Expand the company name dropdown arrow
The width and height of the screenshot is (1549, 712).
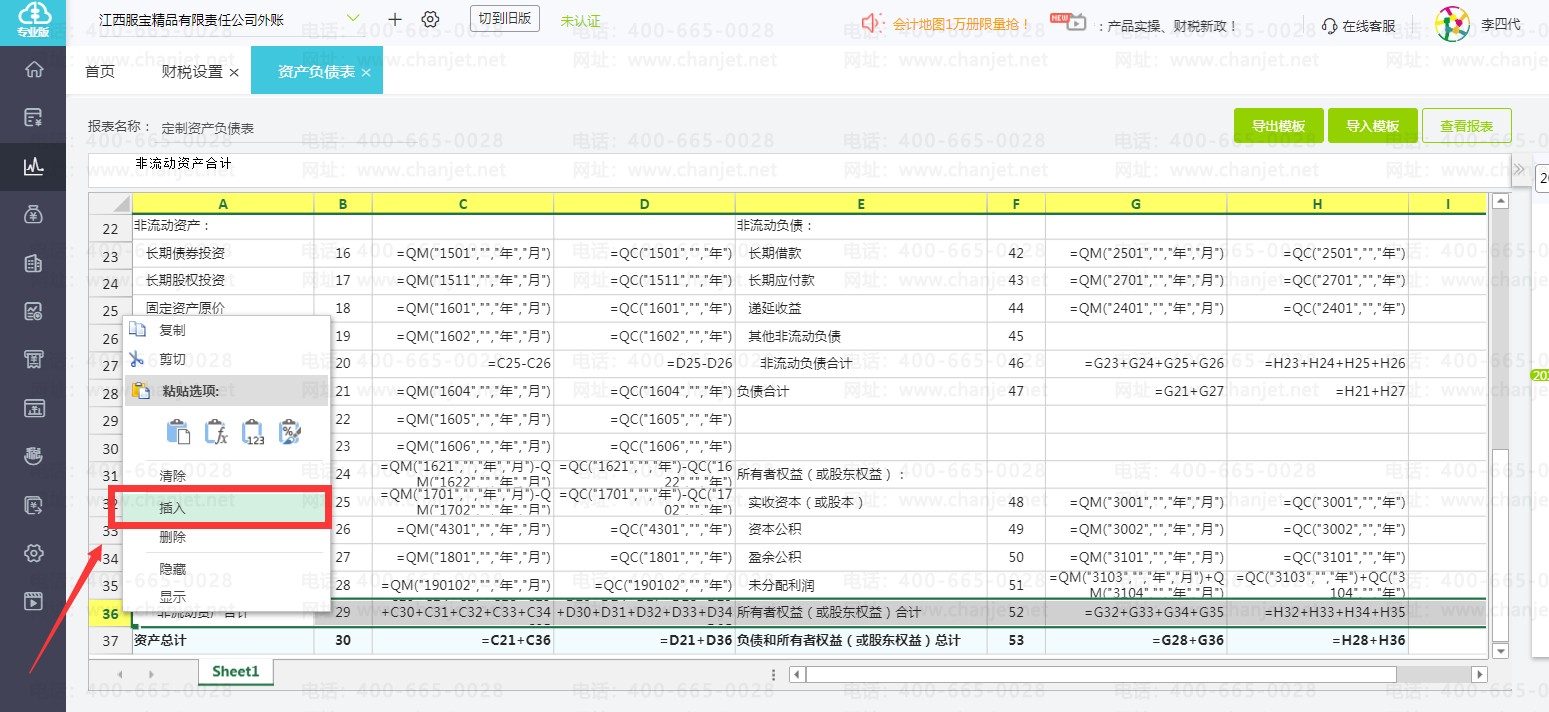tap(353, 18)
